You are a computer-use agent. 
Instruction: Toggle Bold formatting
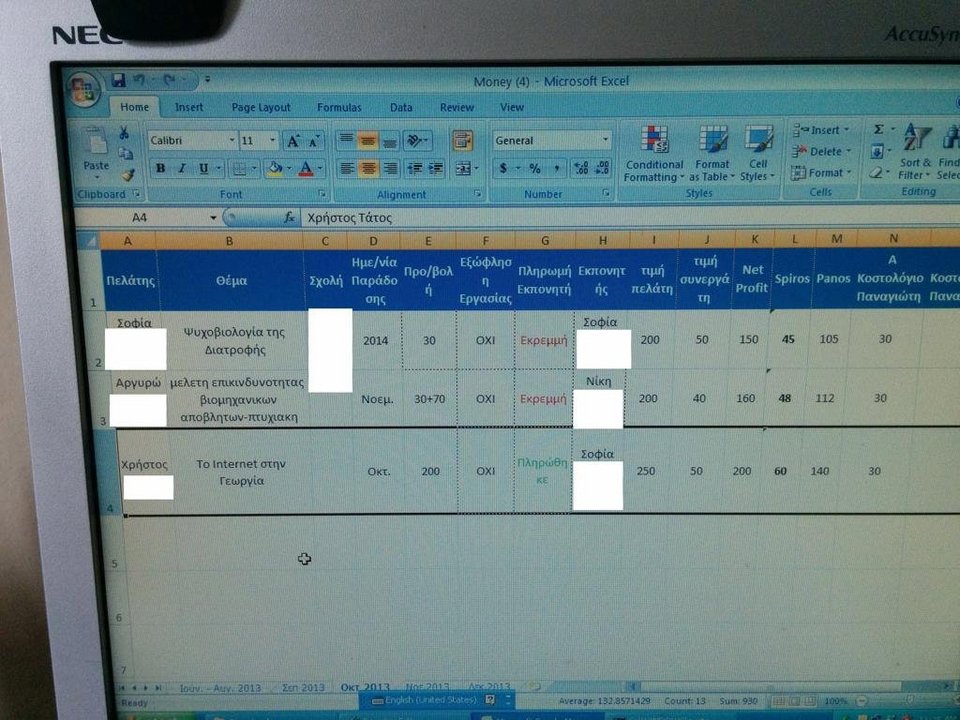coord(160,168)
